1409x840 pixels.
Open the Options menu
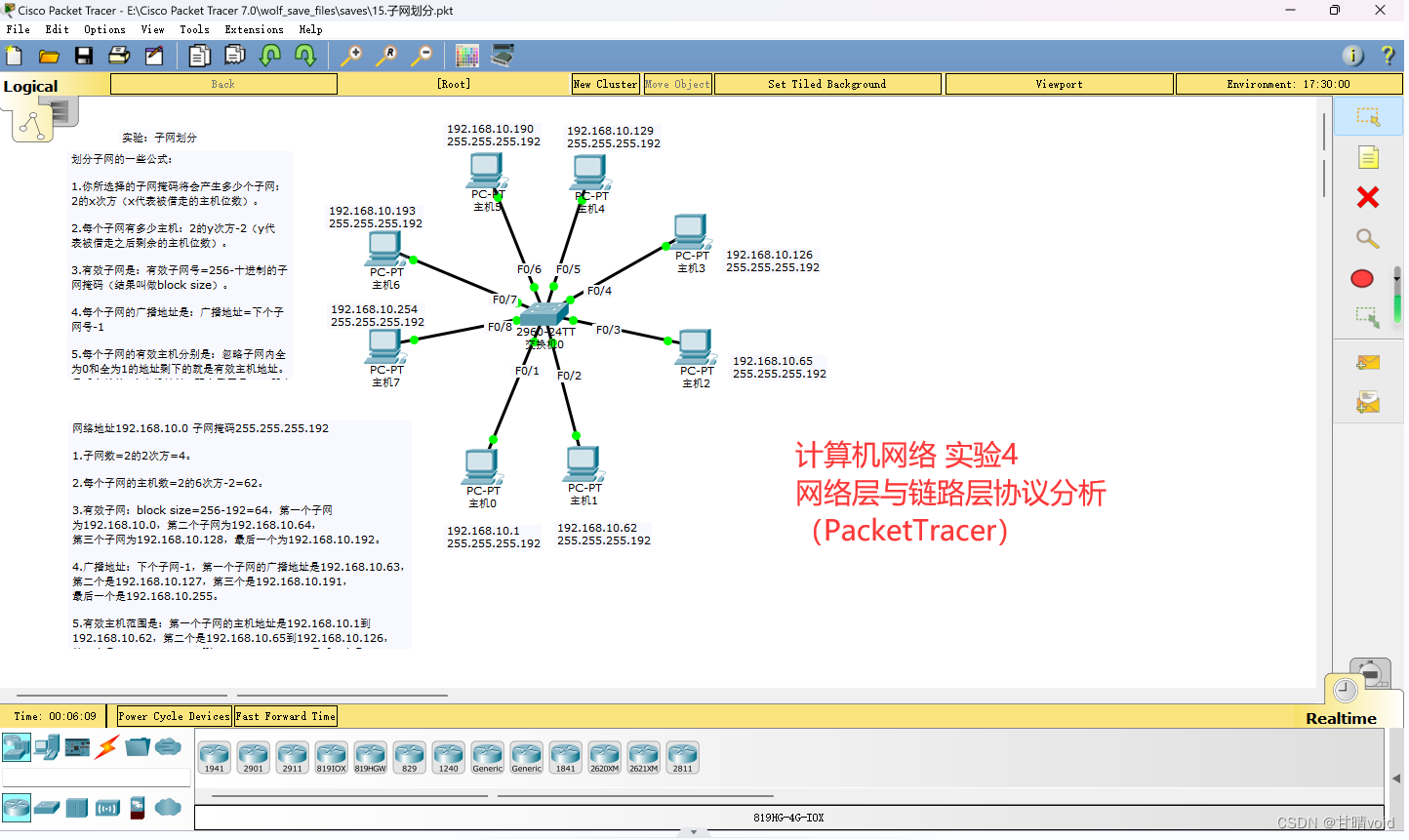point(104,29)
